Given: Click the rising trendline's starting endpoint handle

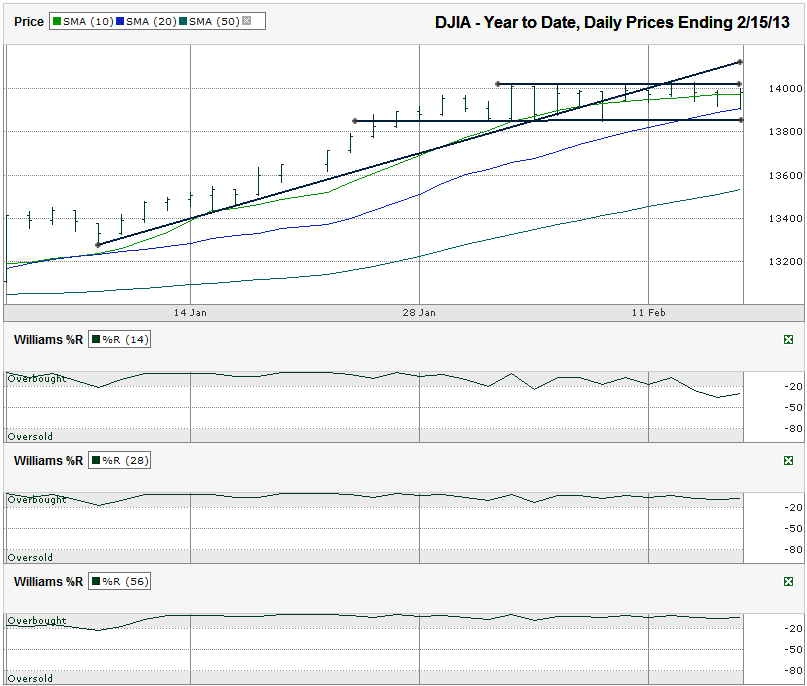Looking at the screenshot, I should (98, 245).
